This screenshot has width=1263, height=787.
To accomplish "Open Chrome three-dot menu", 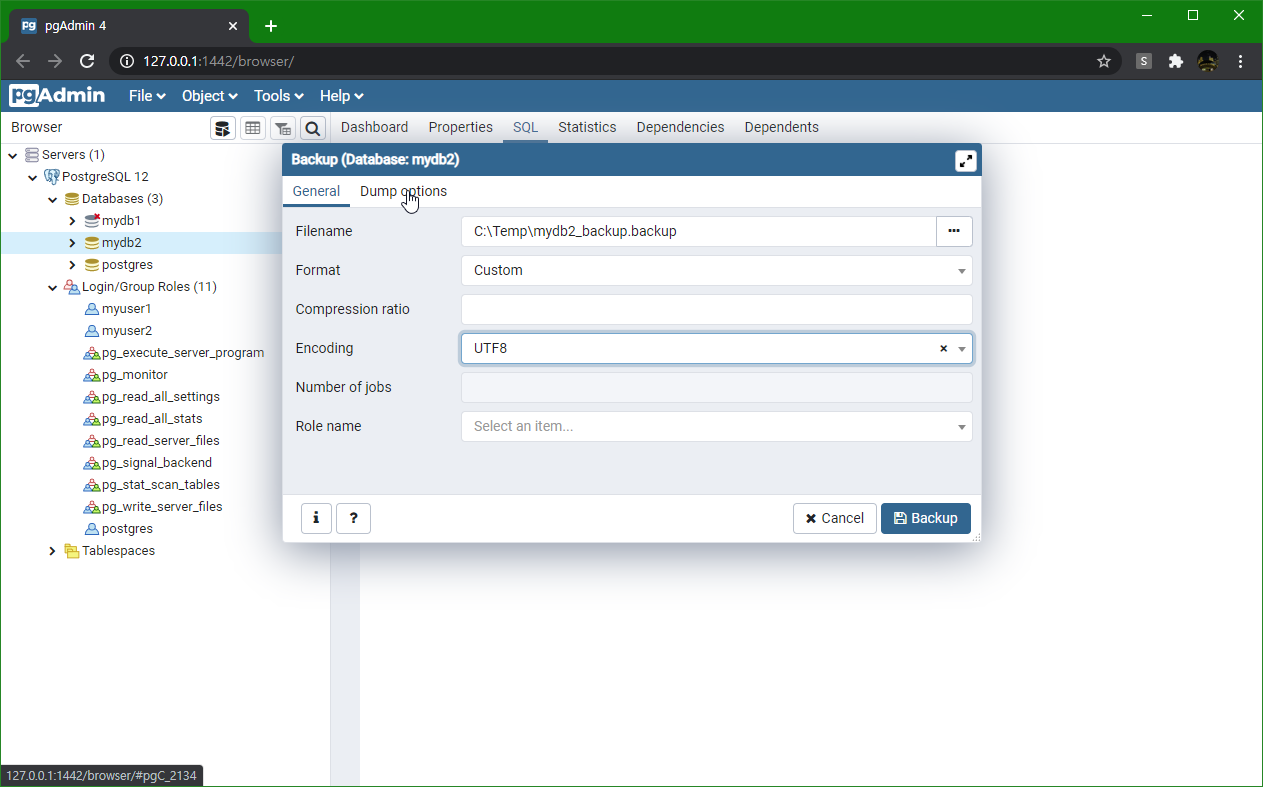I will tap(1240, 61).
